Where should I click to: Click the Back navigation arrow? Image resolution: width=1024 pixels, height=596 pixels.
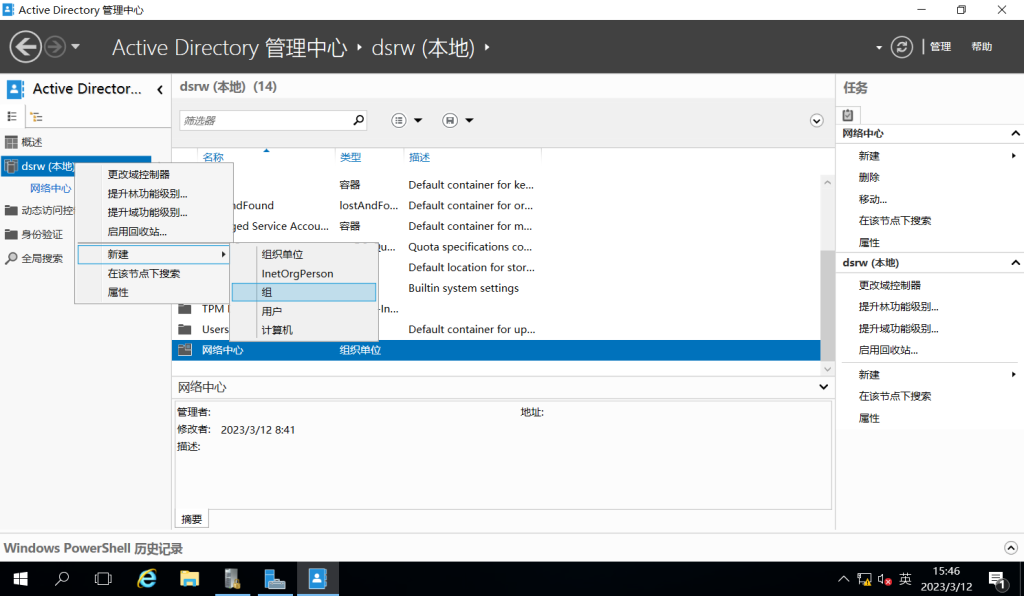pyautogui.click(x=25, y=47)
